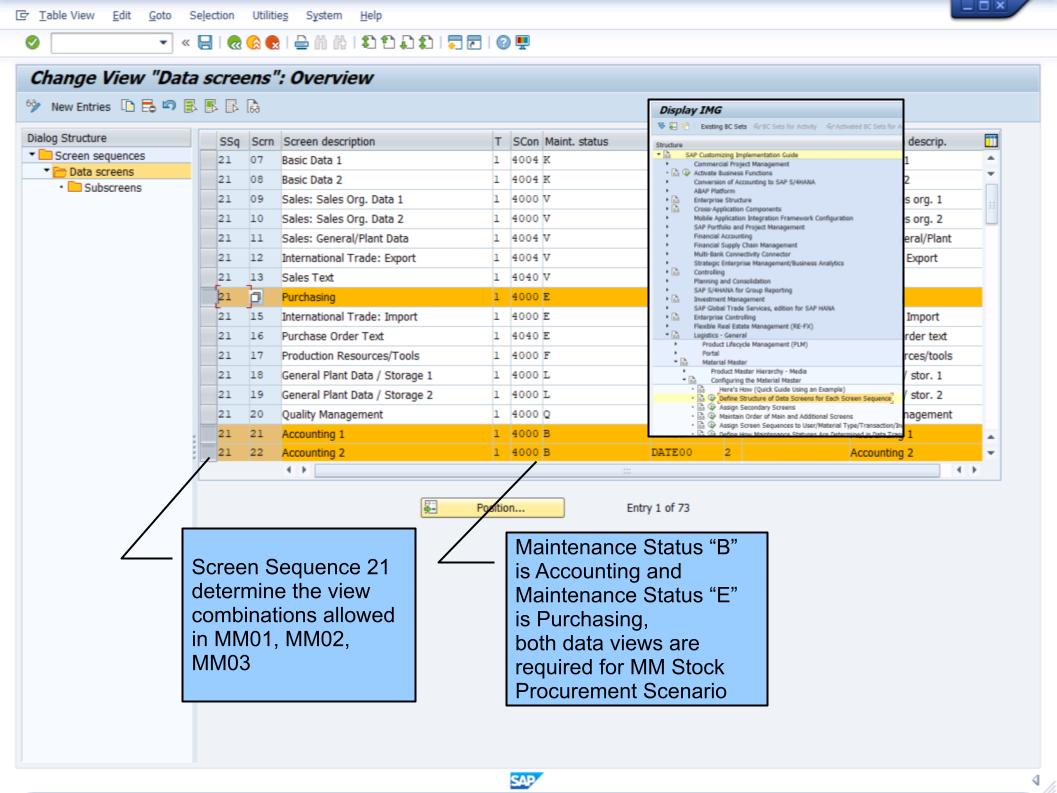Click the "International Trade: Import" description cell

coord(386,317)
